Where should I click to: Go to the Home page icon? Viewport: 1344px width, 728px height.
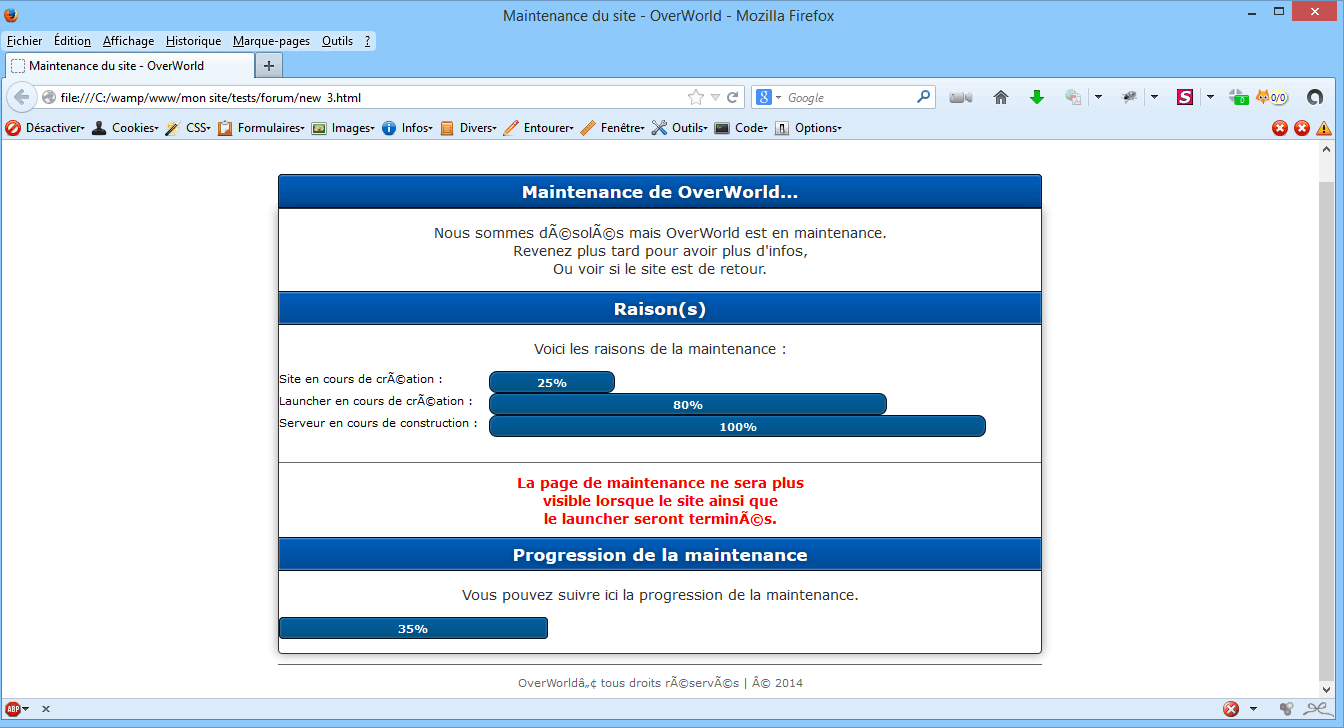1001,97
